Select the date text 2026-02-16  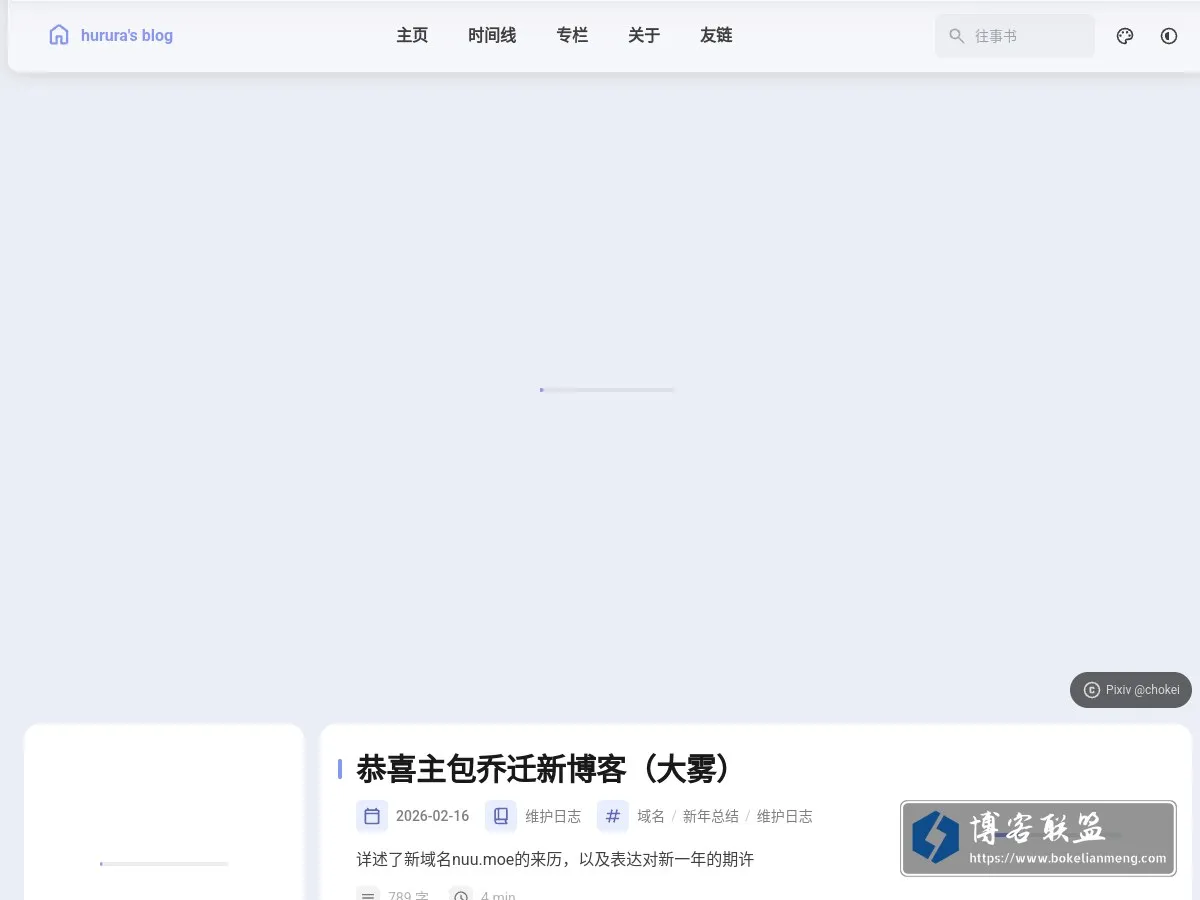coord(432,816)
